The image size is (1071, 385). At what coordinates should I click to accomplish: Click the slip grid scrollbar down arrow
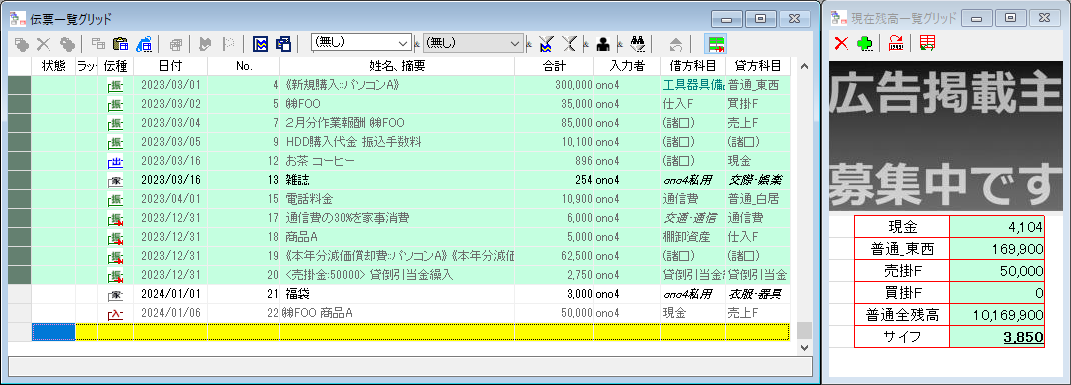pyautogui.click(x=804, y=347)
